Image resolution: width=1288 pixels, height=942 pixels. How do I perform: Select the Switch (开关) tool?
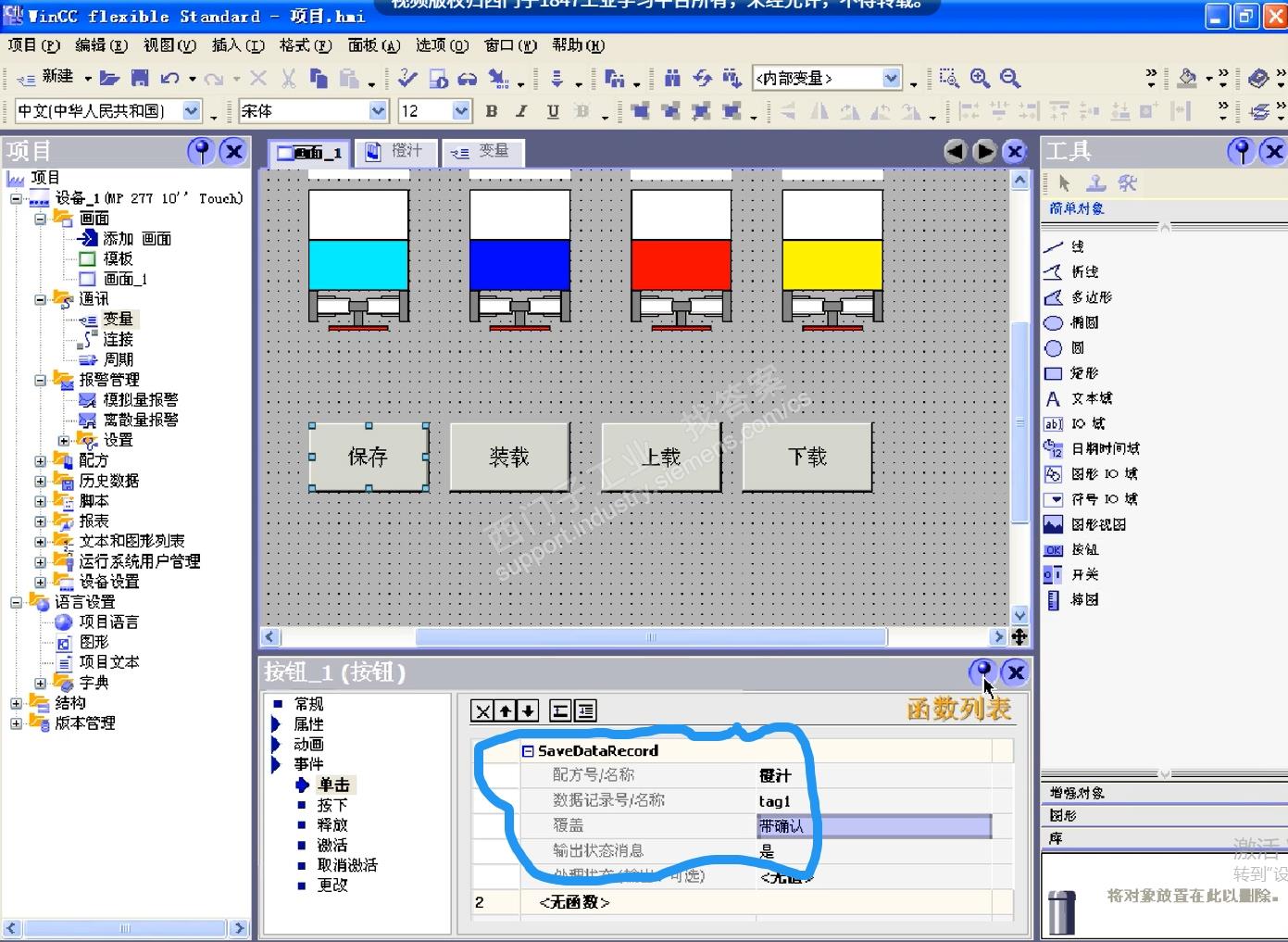[x=1071, y=574]
